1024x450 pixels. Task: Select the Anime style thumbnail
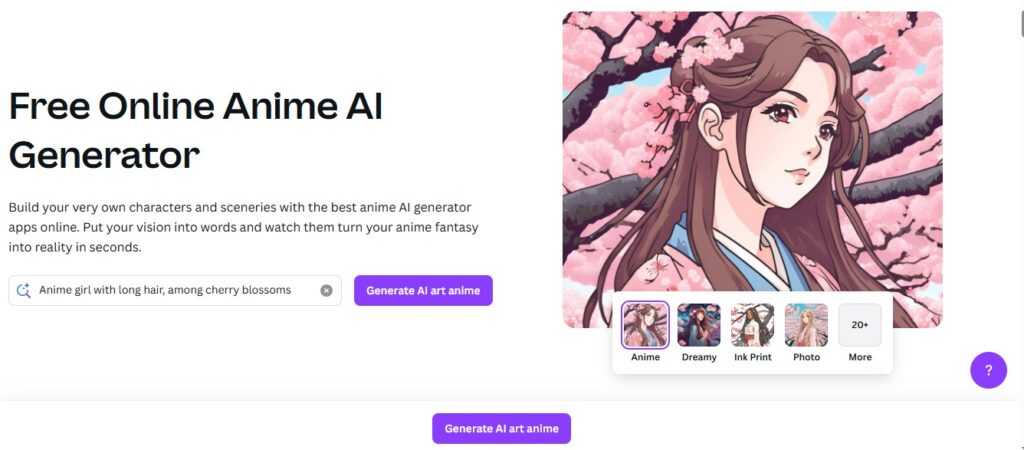pyautogui.click(x=645, y=325)
